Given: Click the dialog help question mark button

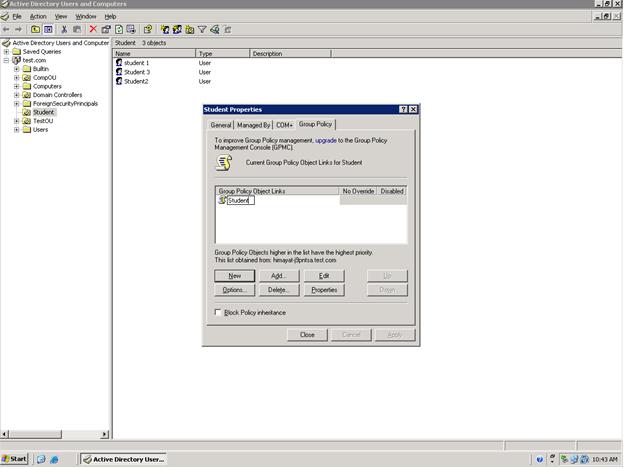Looking at the screenshot, I should pos(403,109).
